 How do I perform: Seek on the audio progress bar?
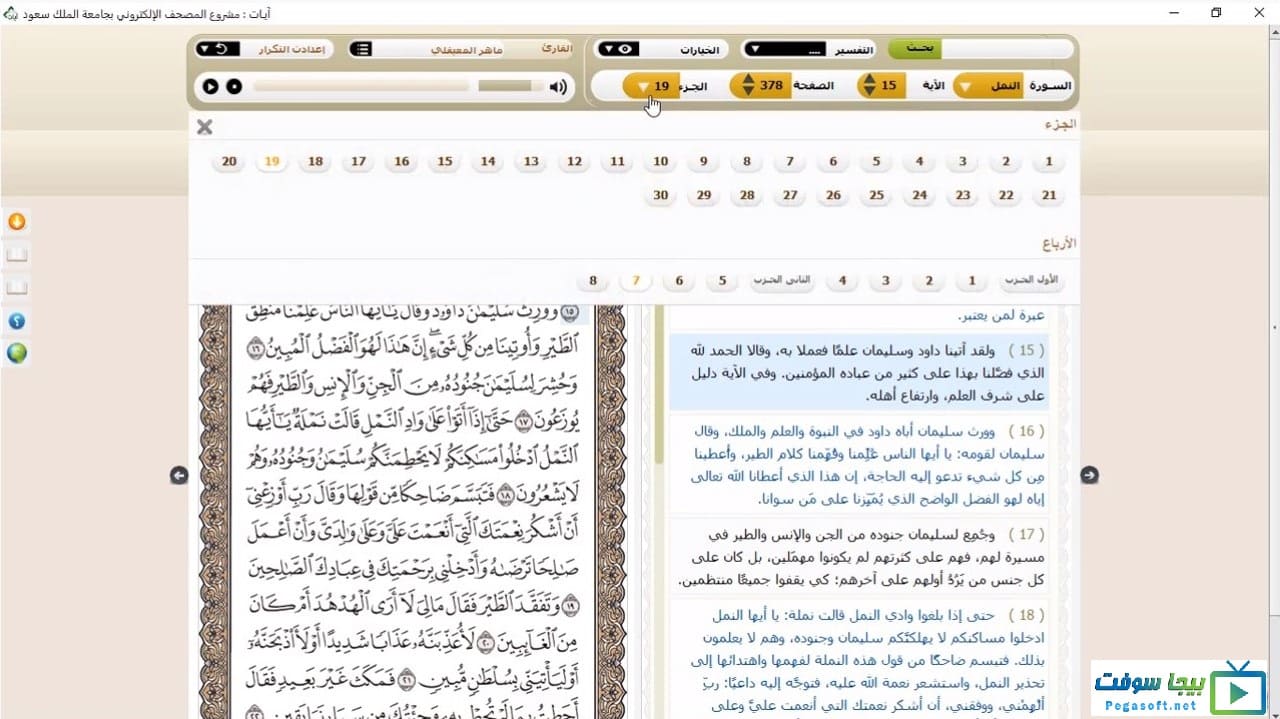click(360, 87)
